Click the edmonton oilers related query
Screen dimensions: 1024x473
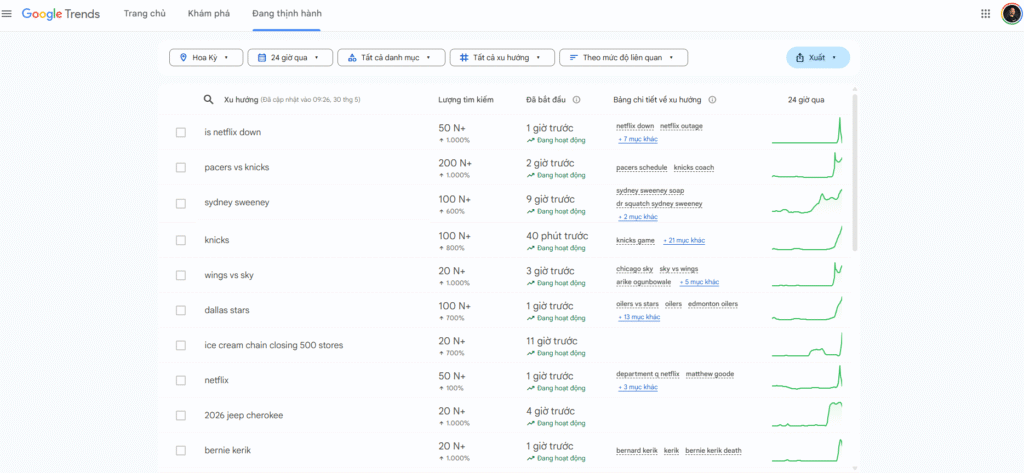tap(713, 304)
